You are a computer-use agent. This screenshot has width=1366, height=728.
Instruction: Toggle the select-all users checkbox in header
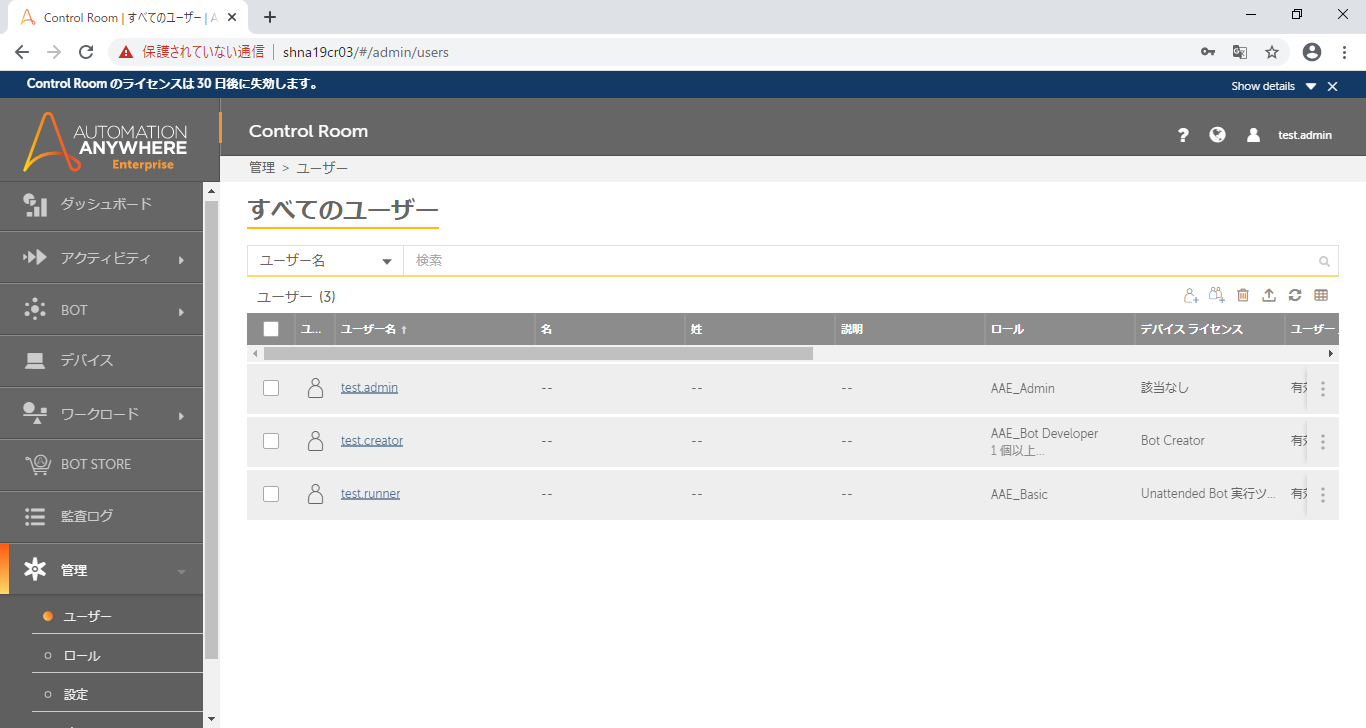tap(271, 329)
